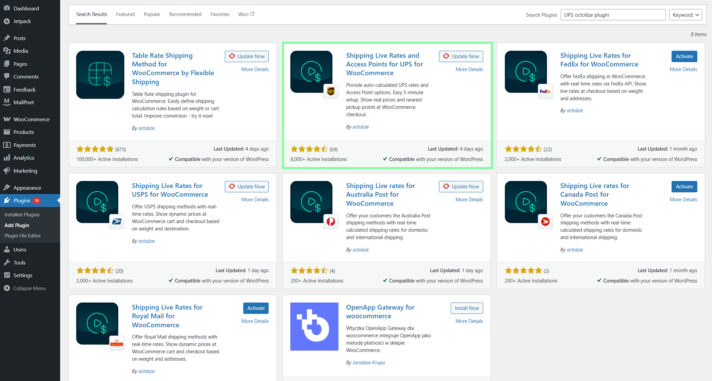The image size is (712, 381).
Task: Open the WooCommerce menu
Action: 30,119
